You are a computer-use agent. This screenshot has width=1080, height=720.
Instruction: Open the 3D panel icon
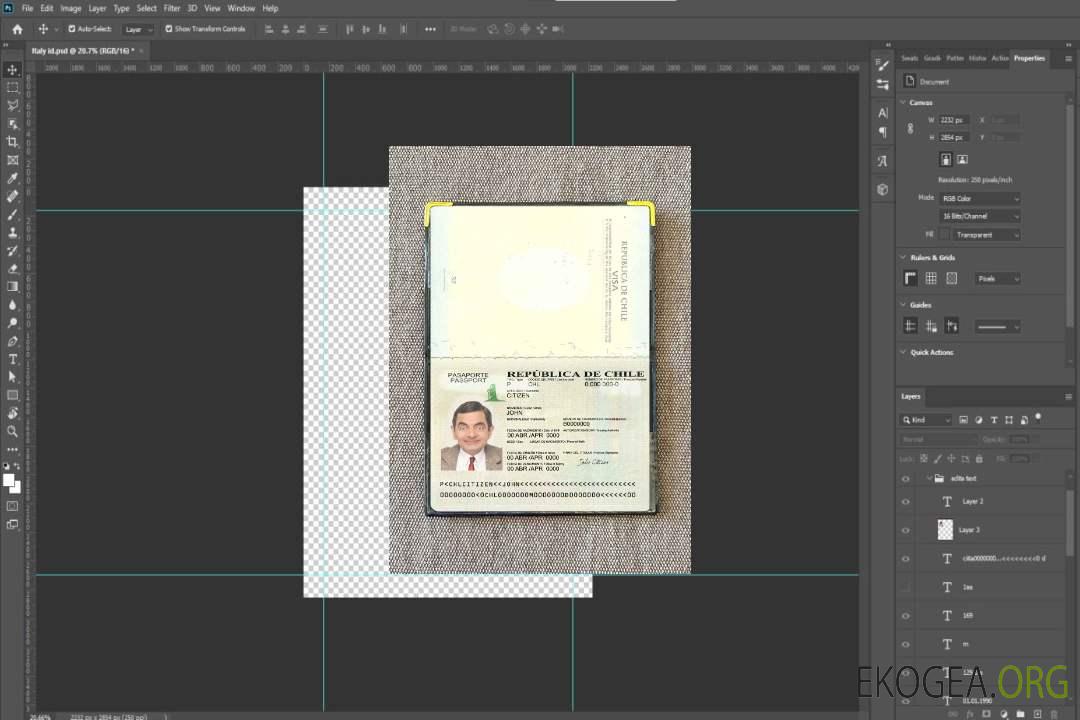click(x=883, y=189)
